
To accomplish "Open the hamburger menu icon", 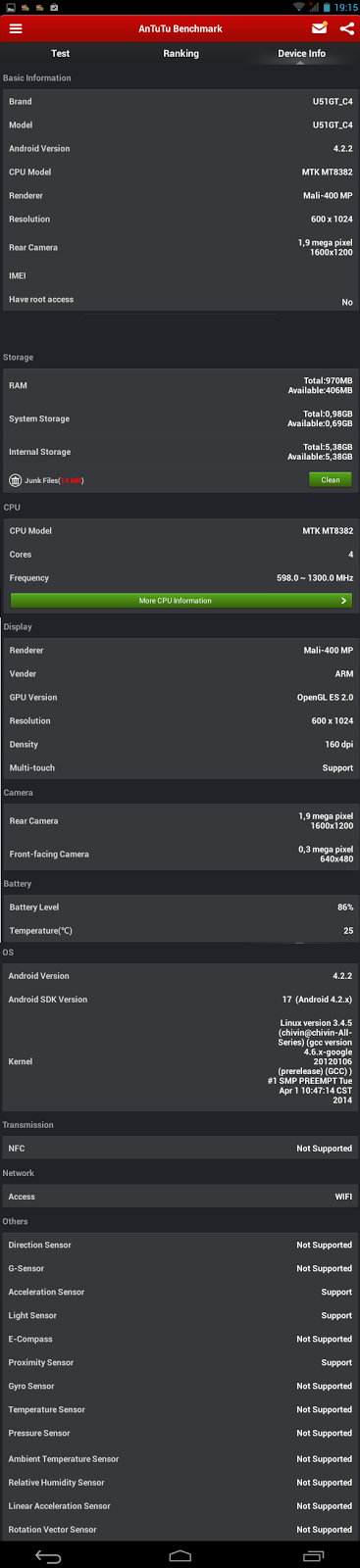I will point(16,28).
